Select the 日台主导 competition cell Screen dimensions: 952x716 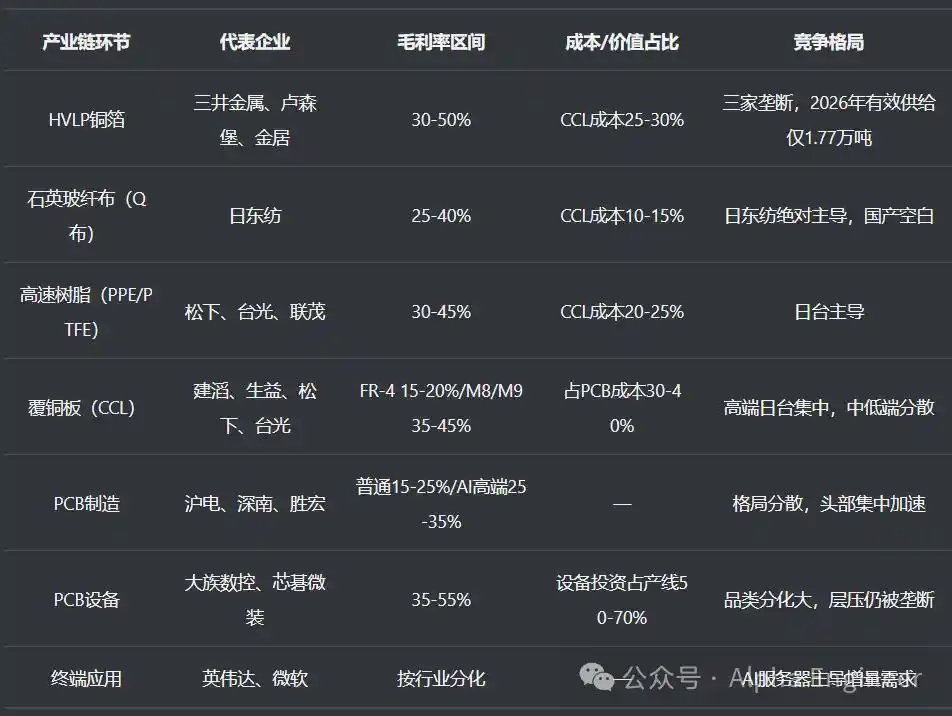pos(829,312)
